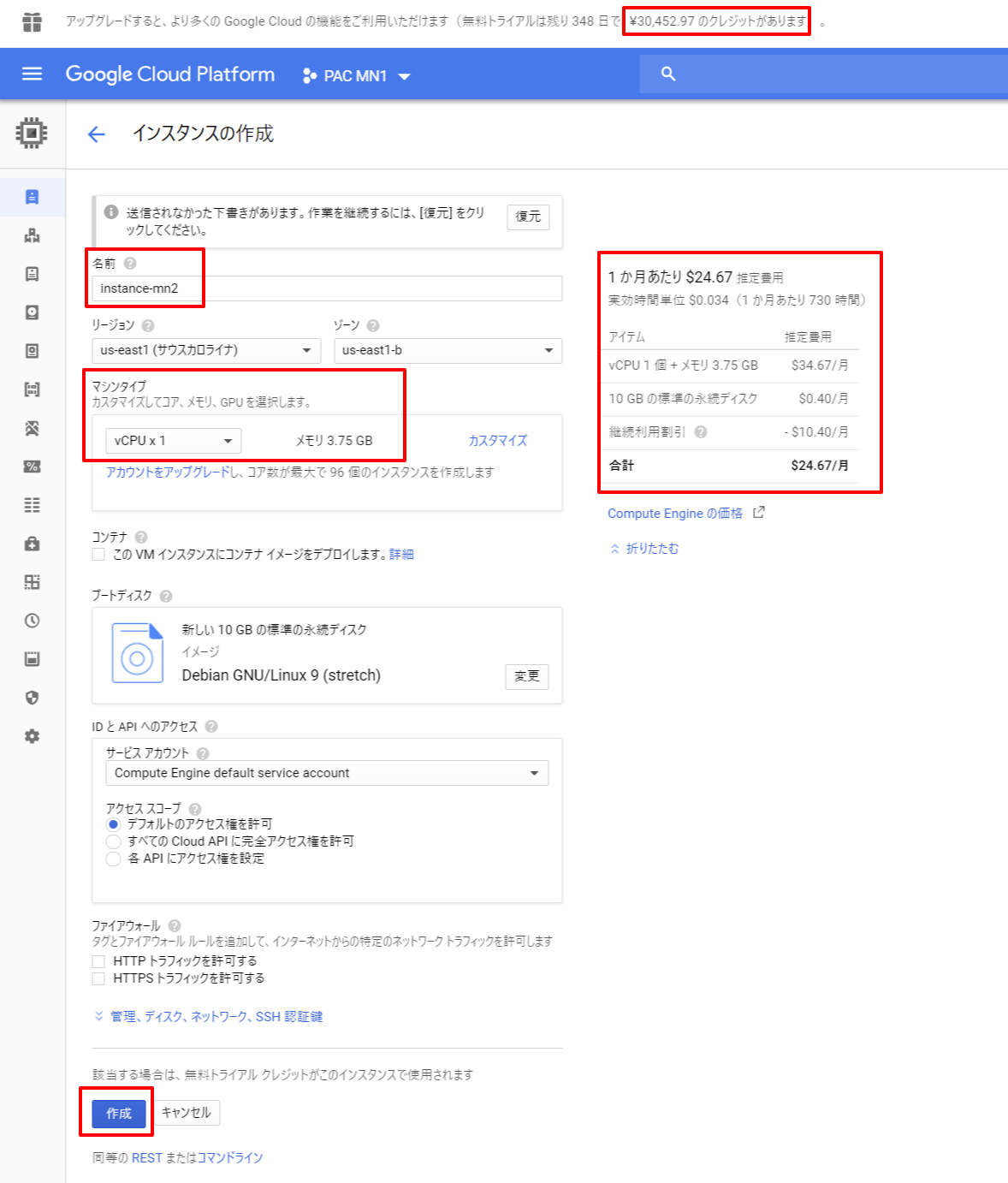
Task: Enable the HTTPS トラフィックを許可する checkbox
Action: 99,978
